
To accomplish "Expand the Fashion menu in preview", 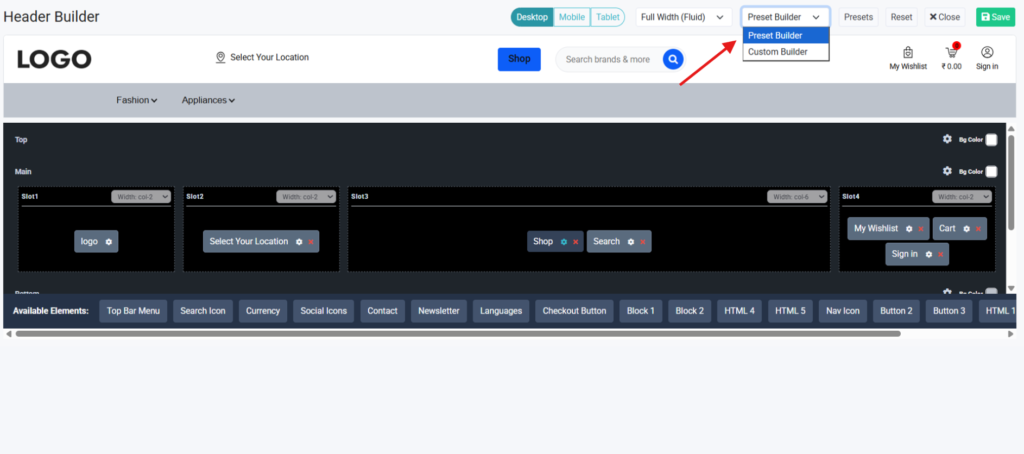I will 136,100.
